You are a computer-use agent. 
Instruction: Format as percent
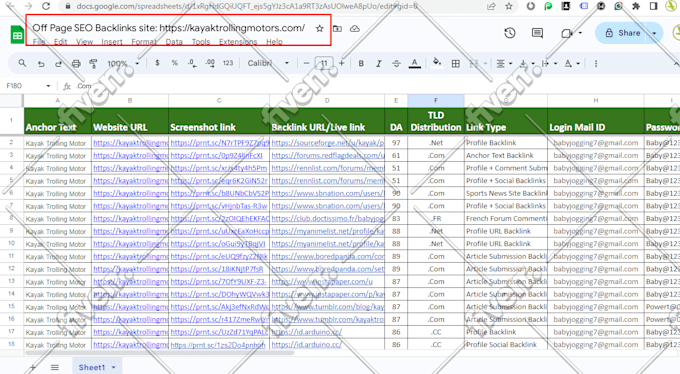[x=174, y=63]
